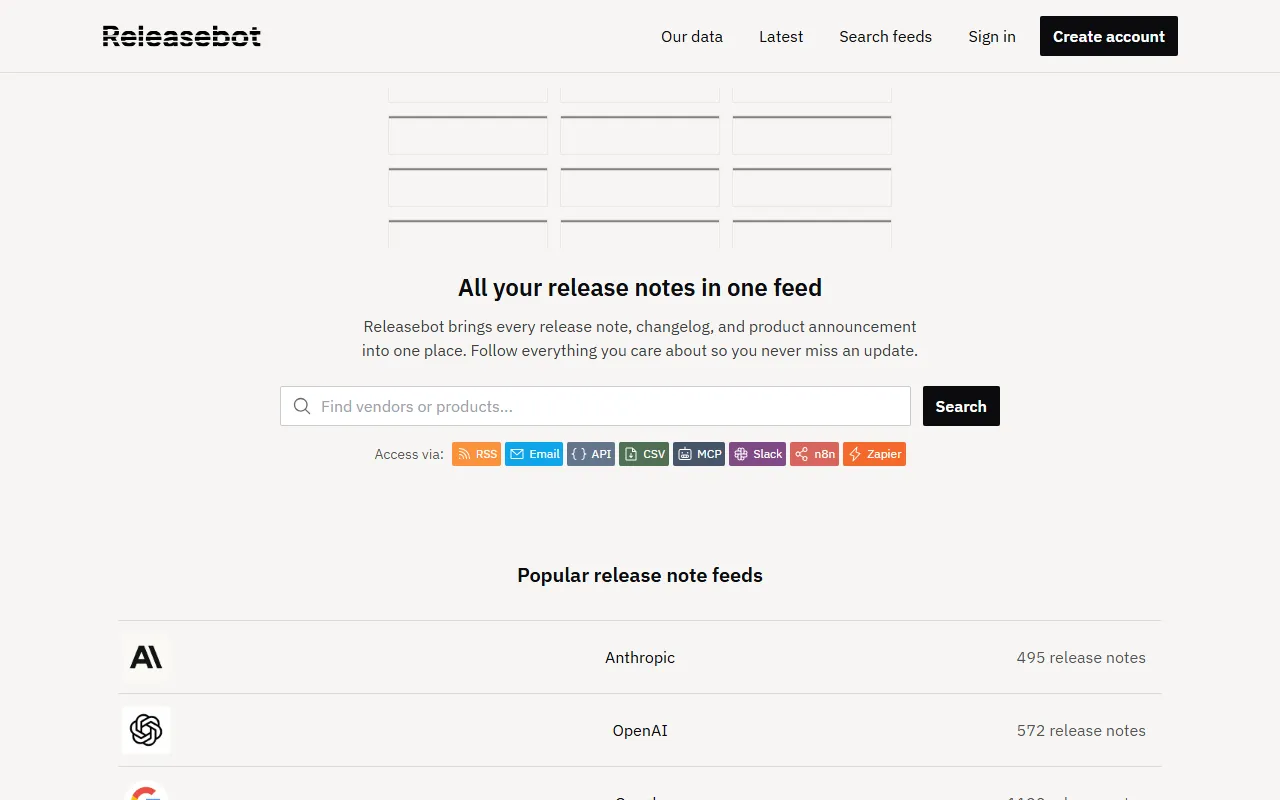This screenshot has width=1280, height=800.
Task: Open the n8n integration badge
Action: [814, 454]
